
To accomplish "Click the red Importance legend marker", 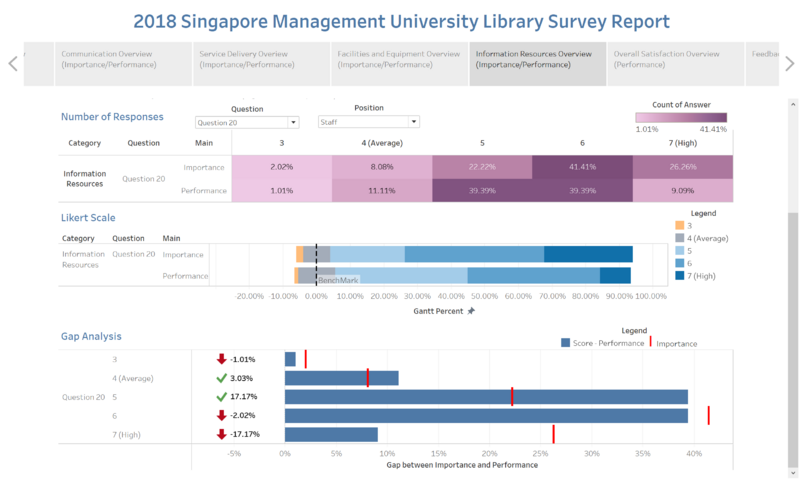I will click(x=651, y=342).
